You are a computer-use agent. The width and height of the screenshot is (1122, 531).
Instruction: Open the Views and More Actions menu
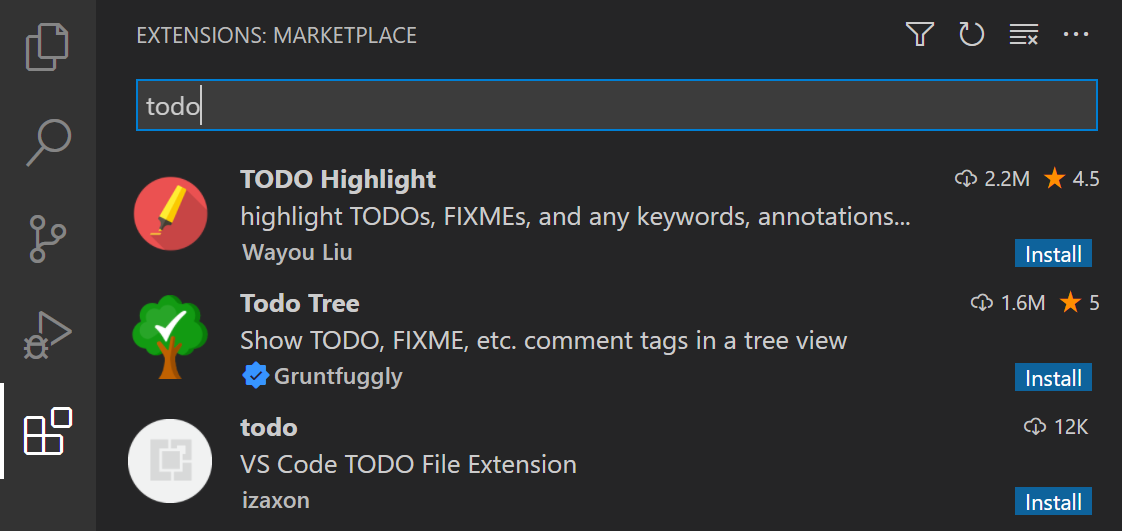(x=1075, y=36)
